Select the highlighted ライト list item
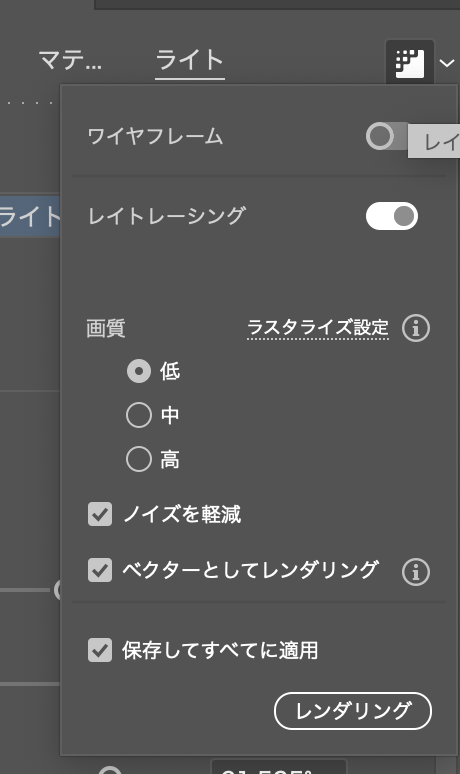 30,217
